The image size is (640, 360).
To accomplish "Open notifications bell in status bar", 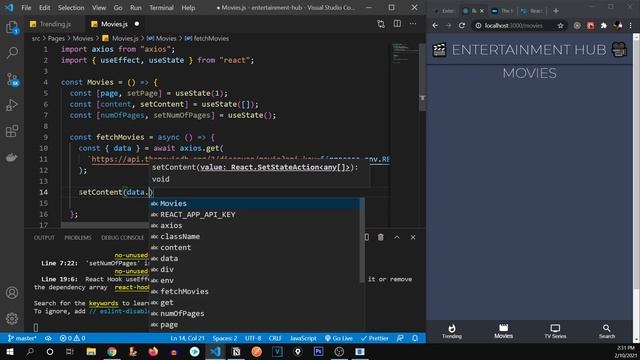I will tap(415, 338).
